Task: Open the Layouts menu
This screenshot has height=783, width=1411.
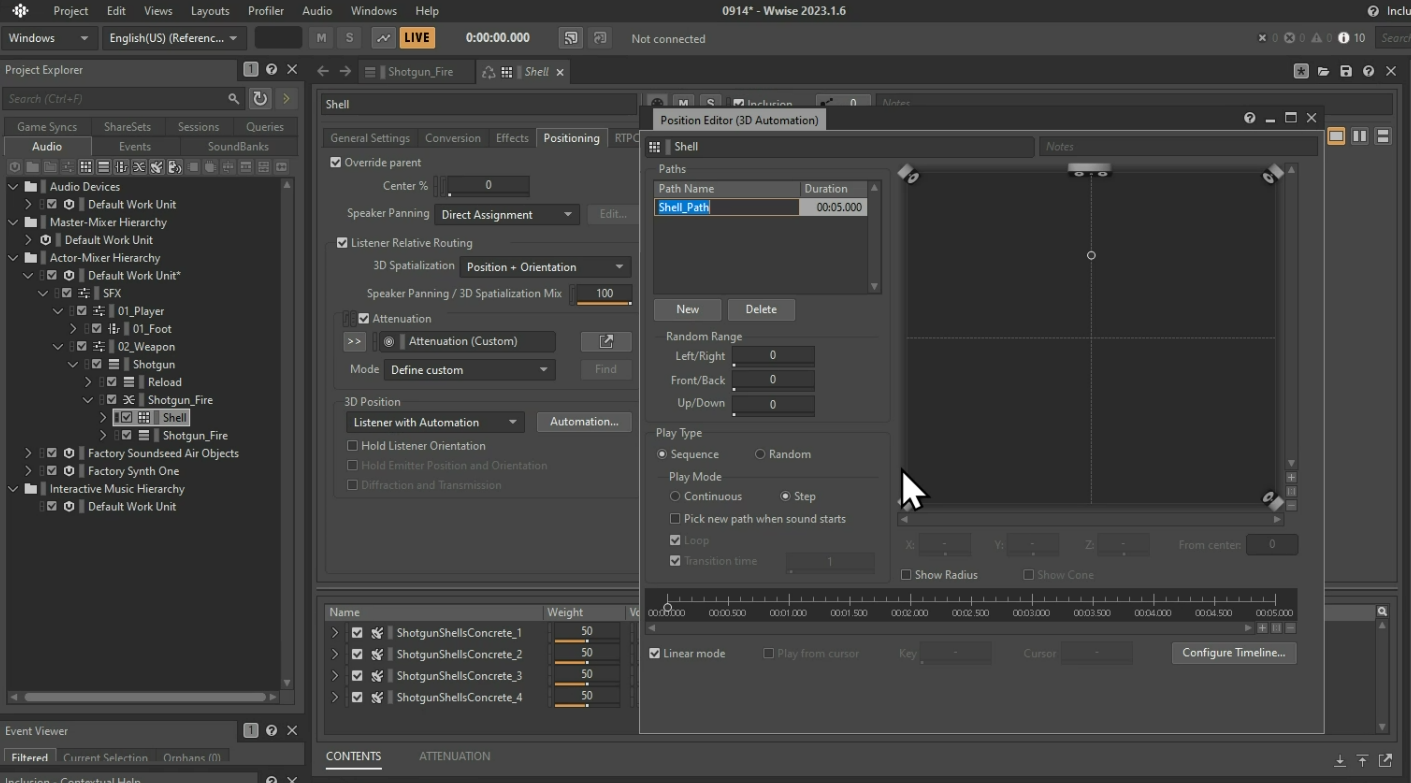Action: (x=210, y=11)
